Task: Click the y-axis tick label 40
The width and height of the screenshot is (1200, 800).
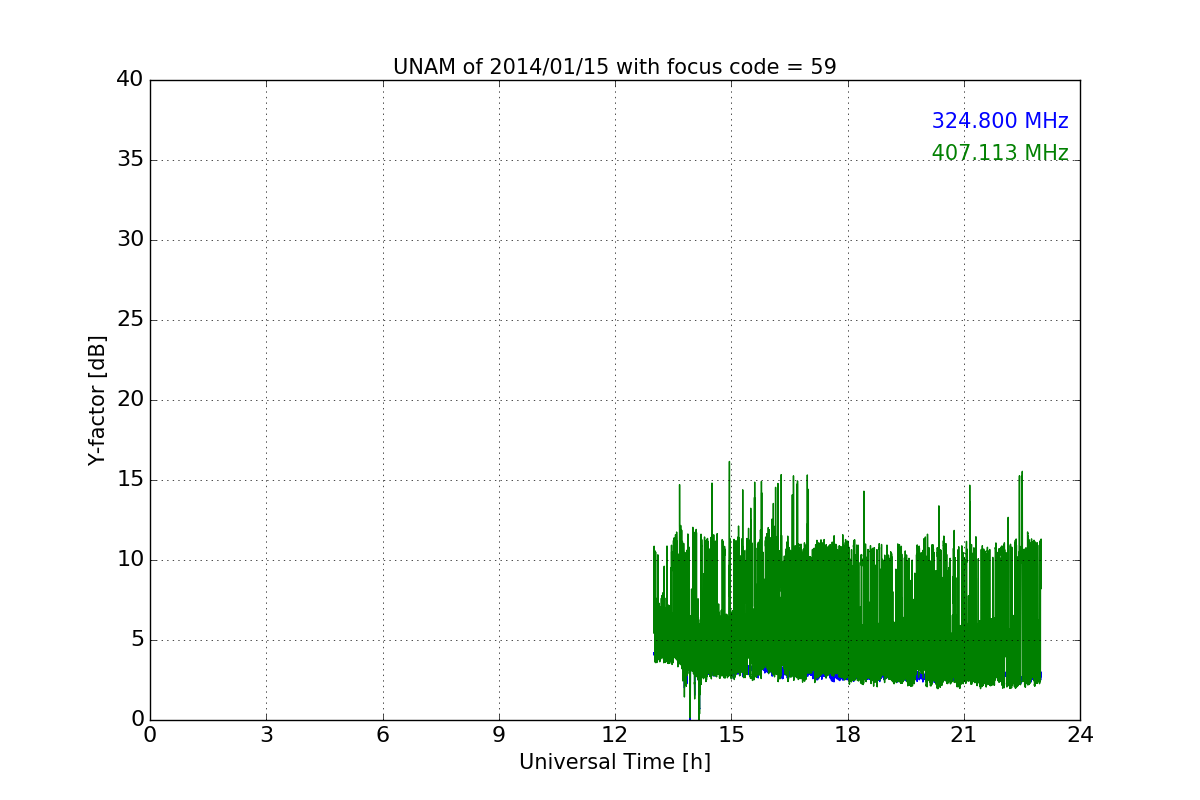Action: point(130,80)
